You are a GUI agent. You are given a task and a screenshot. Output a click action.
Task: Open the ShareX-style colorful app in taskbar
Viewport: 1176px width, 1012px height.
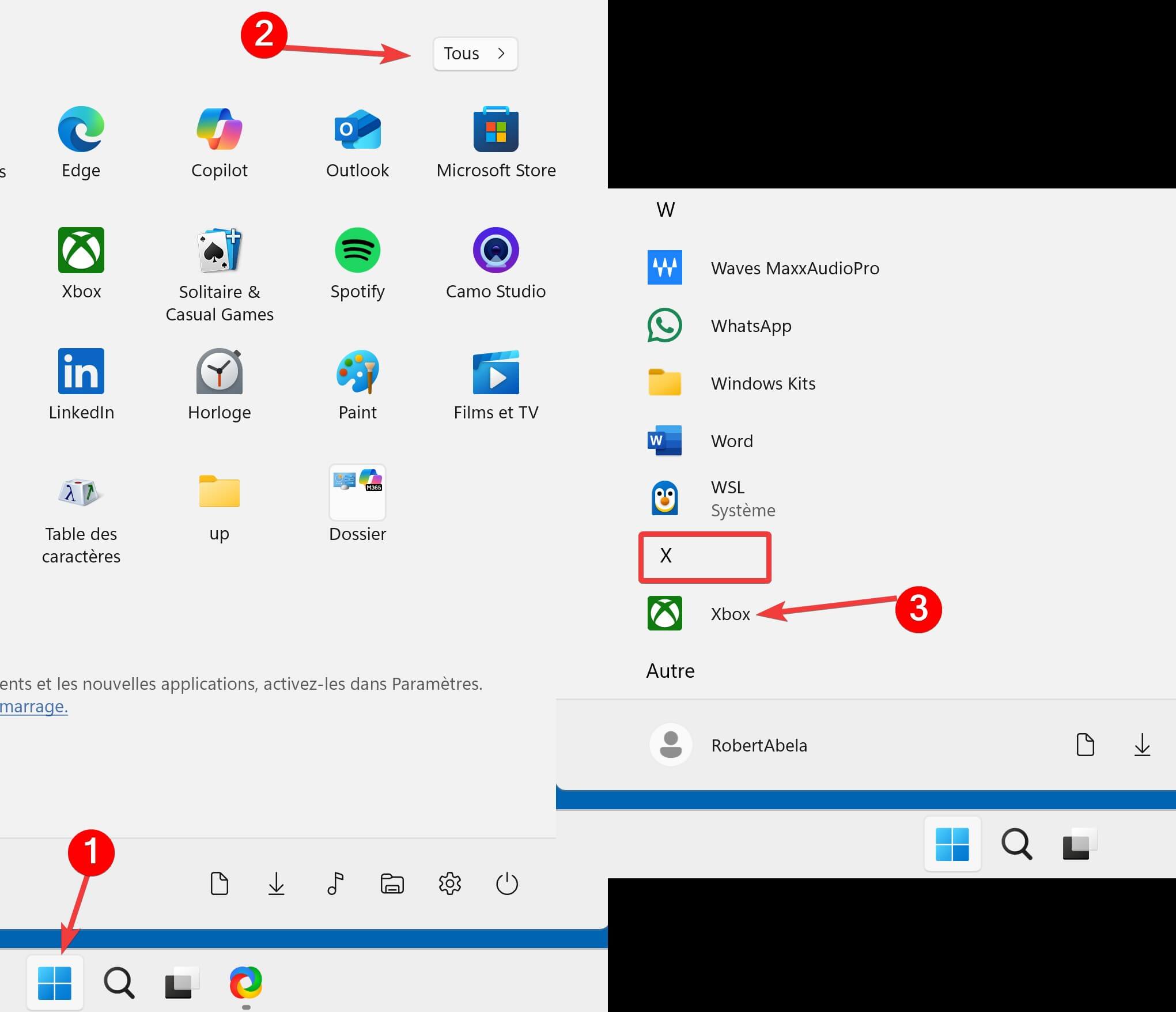(246, 983)
